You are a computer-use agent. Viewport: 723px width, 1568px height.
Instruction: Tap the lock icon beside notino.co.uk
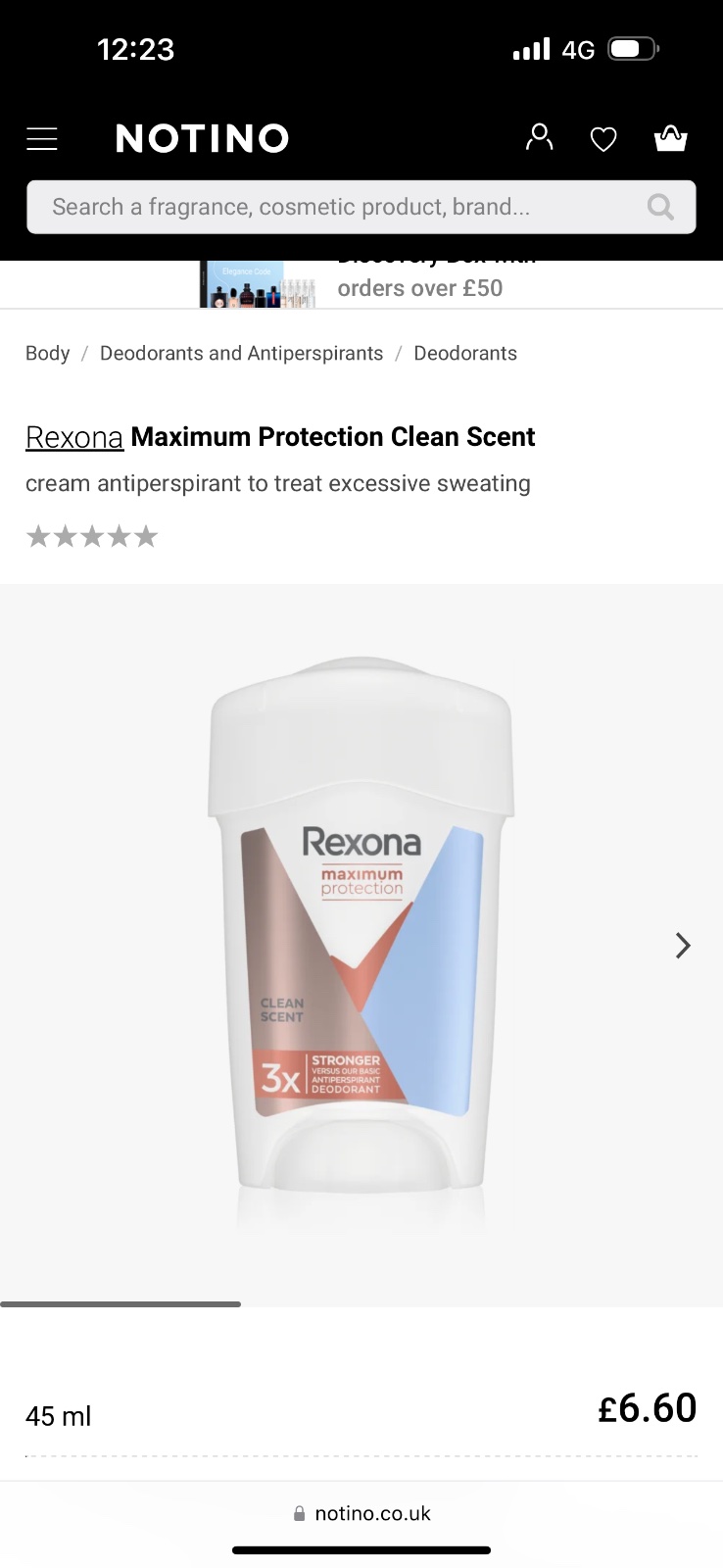pos(299,1513)
